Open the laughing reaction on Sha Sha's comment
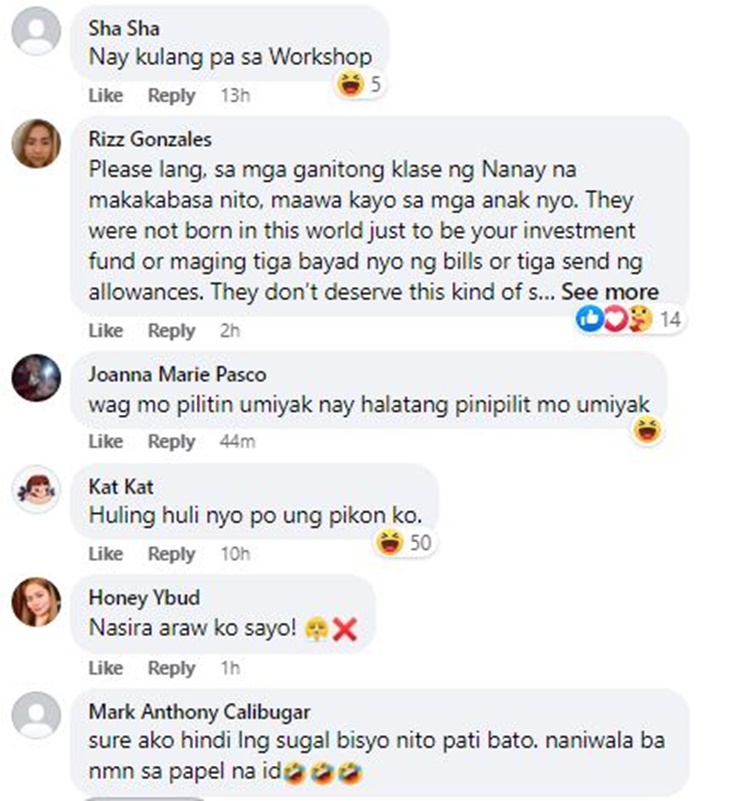 tap(350, 84)
